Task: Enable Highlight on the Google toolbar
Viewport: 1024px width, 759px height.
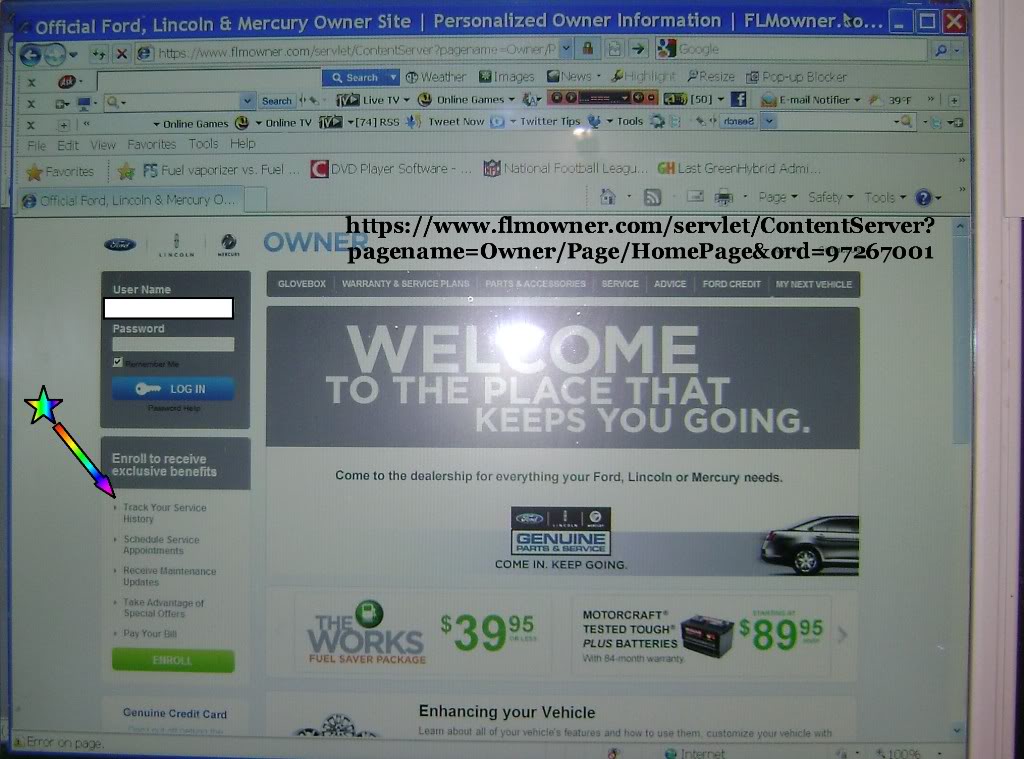Action: [645, 76]
